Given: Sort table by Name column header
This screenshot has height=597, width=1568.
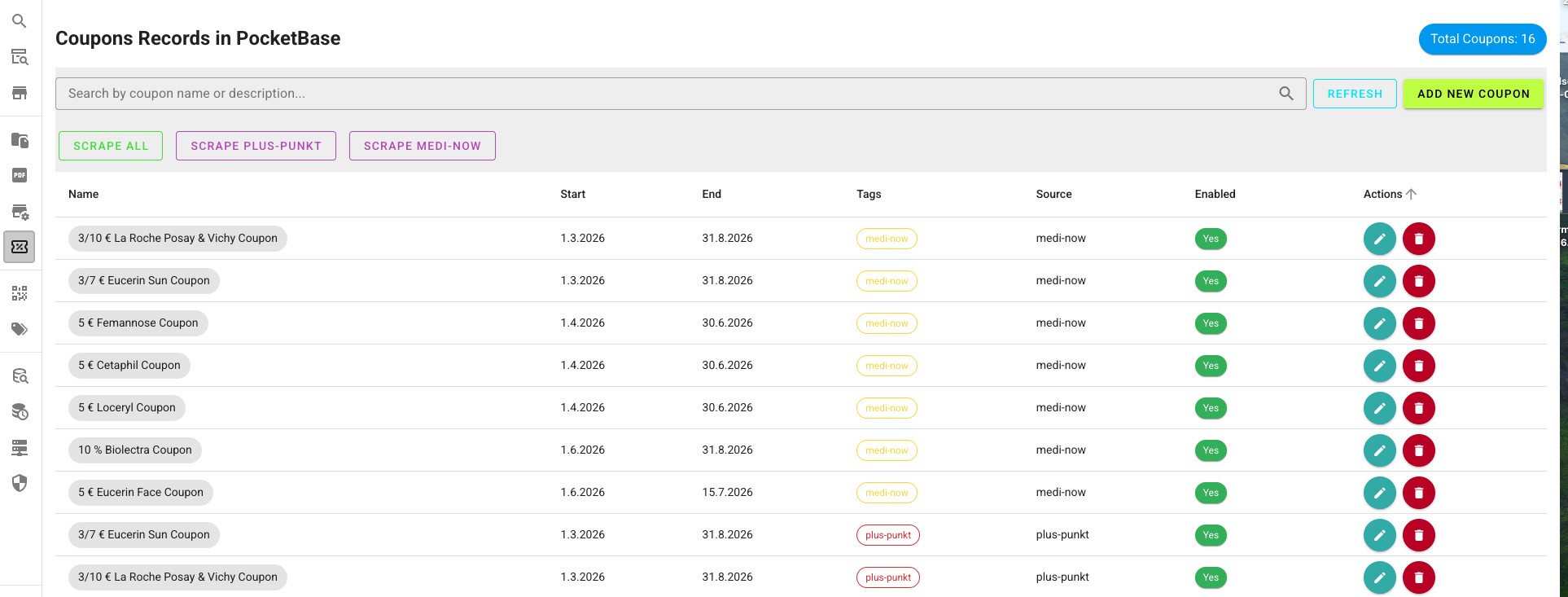Looking at the screenshot, I should (x=83, y=194).
